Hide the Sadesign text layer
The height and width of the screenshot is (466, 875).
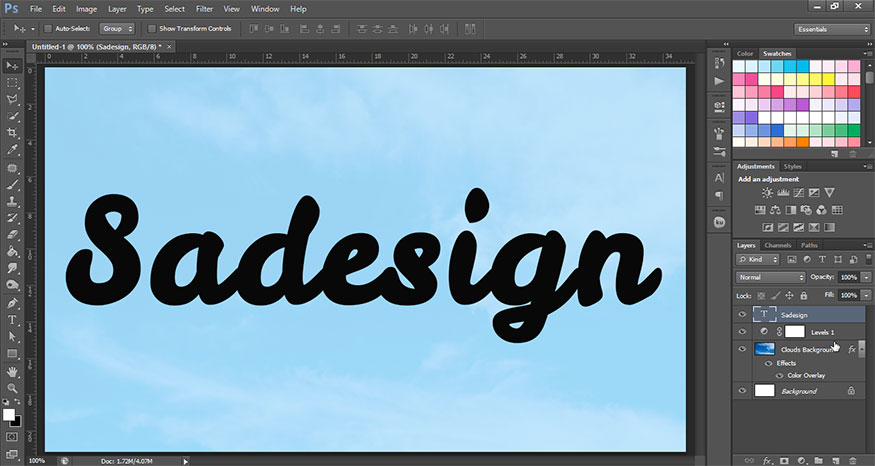pos(742,313)
